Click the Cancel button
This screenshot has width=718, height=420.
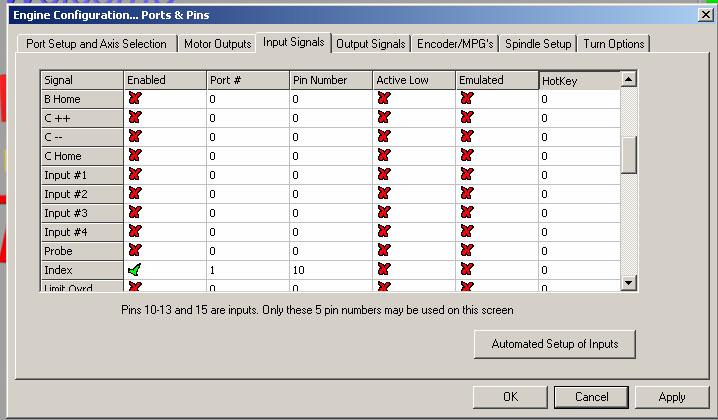click(591, 397)
